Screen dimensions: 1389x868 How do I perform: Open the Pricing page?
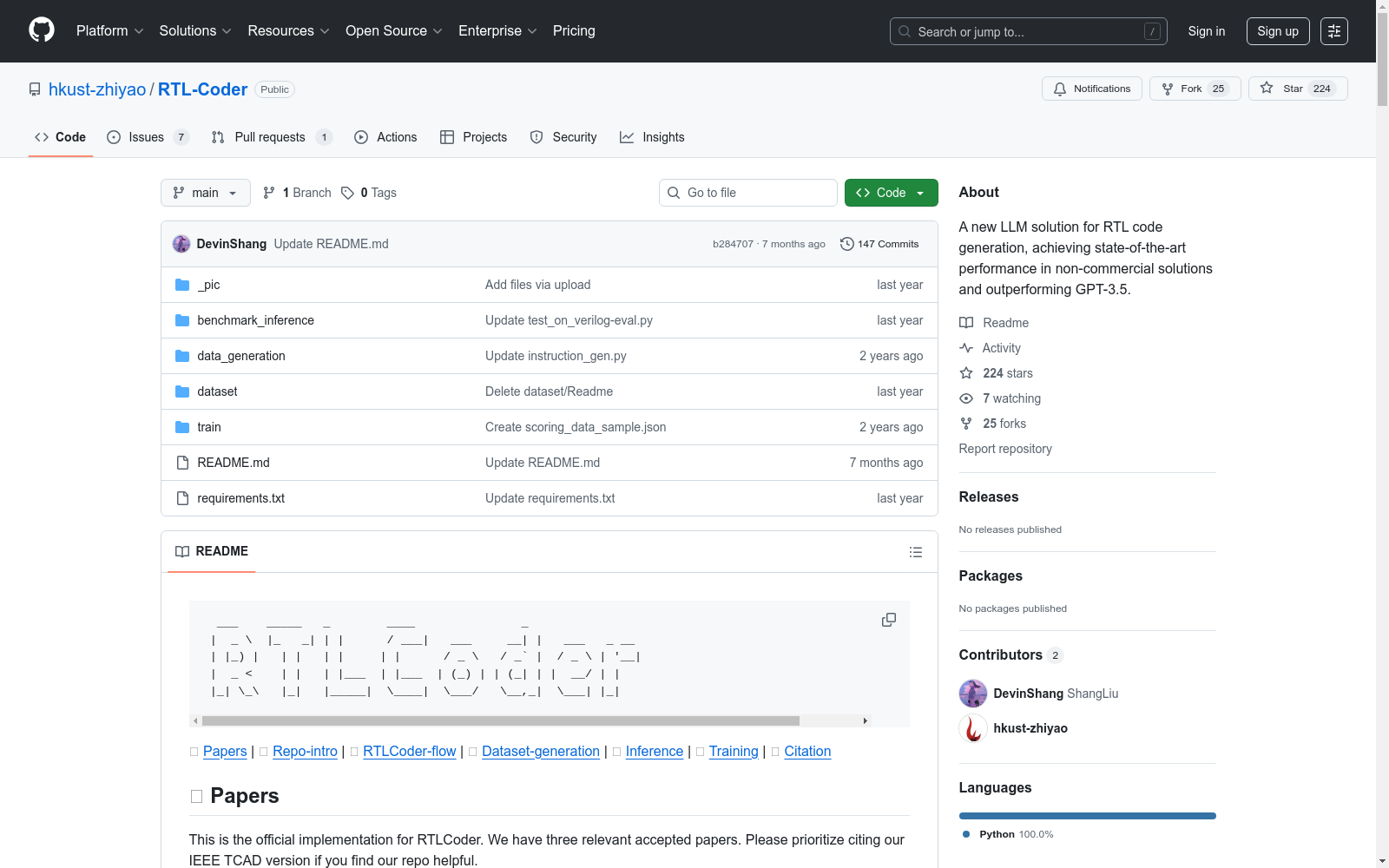pos(574,31)
